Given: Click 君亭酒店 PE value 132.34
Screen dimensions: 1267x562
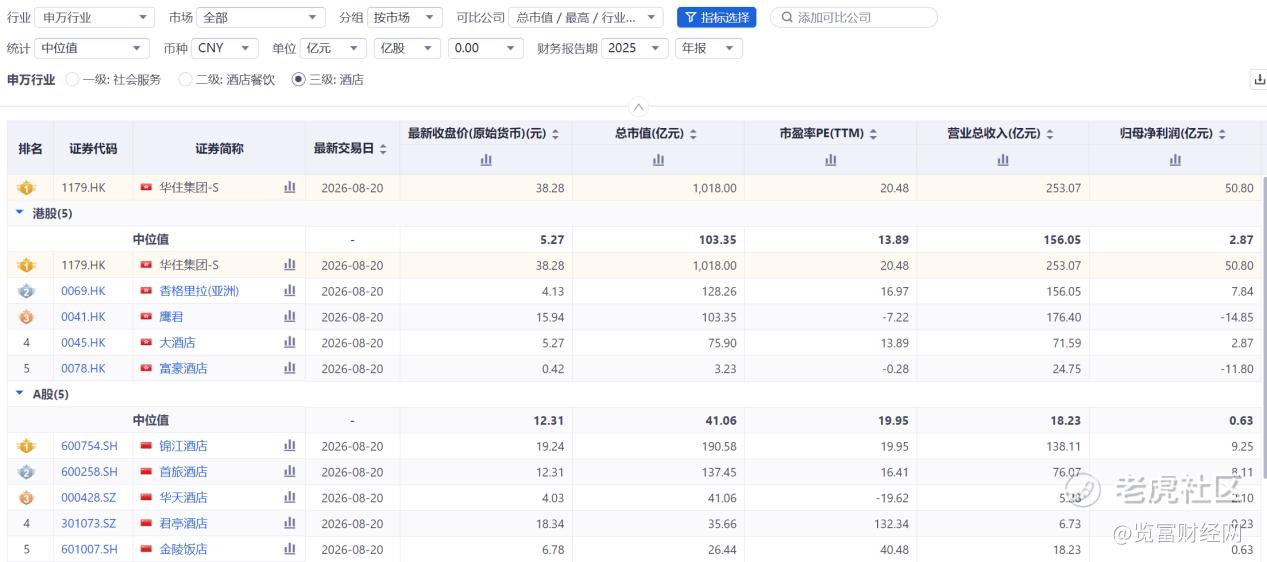Looking at the screenshot, I should tap(889, 524).
